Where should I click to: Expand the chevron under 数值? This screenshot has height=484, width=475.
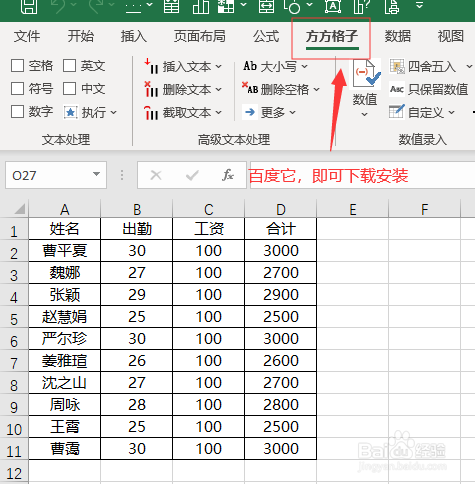coord(365,115)
